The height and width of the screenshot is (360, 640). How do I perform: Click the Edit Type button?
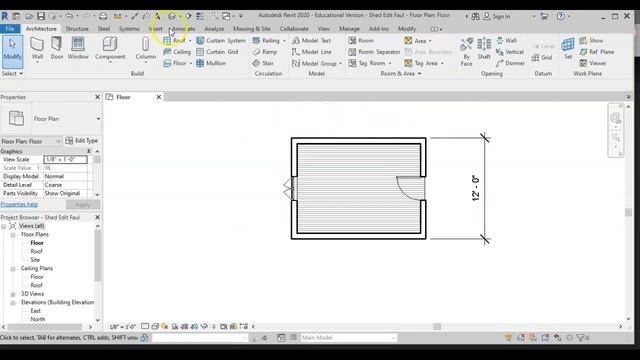(82, 141)
